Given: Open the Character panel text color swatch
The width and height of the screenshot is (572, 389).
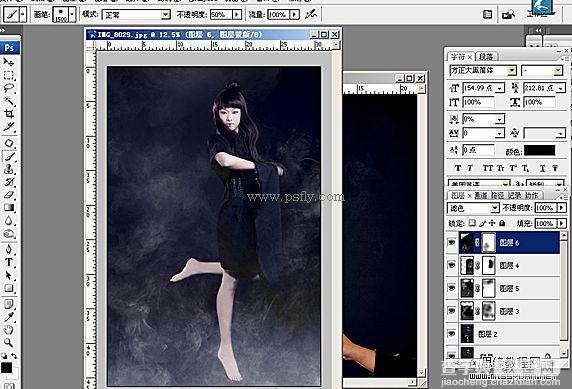Looking at the screenshot, I should pos(540,150).
